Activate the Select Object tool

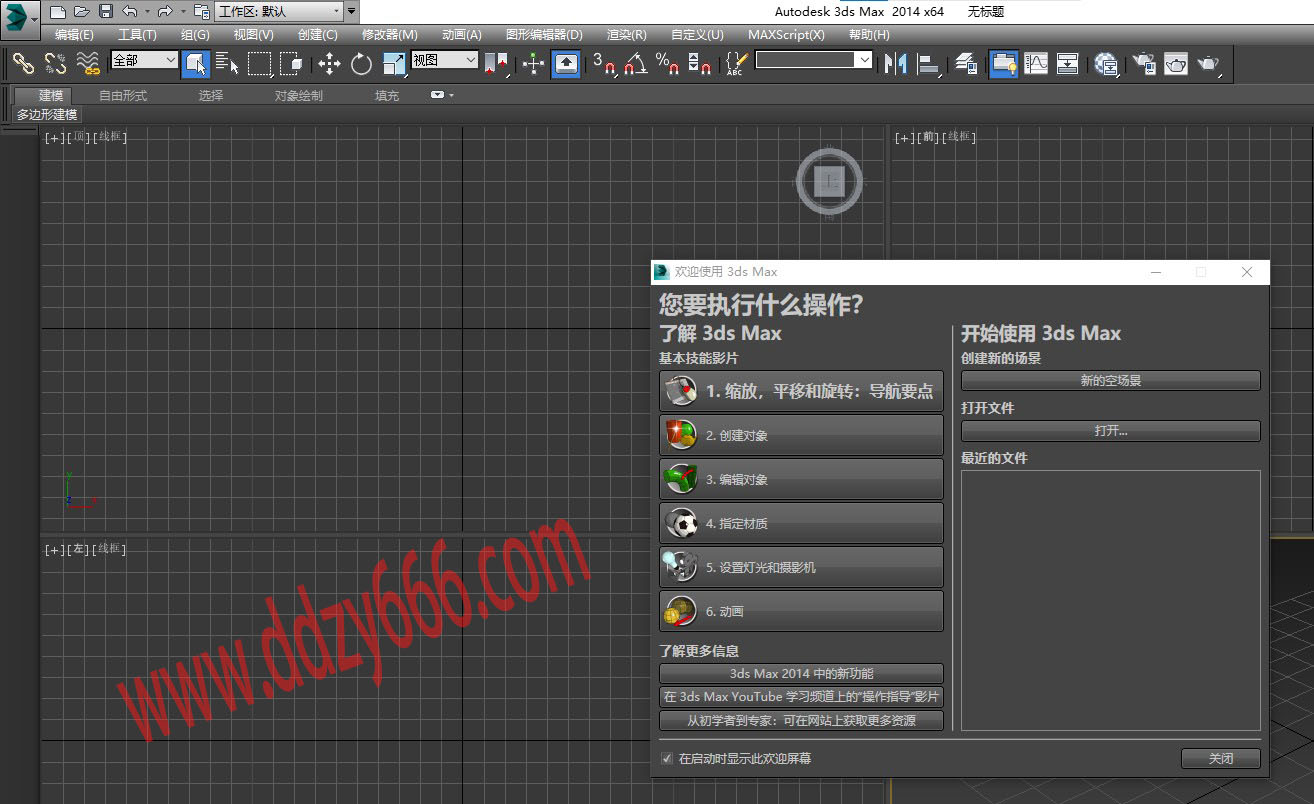197,63
